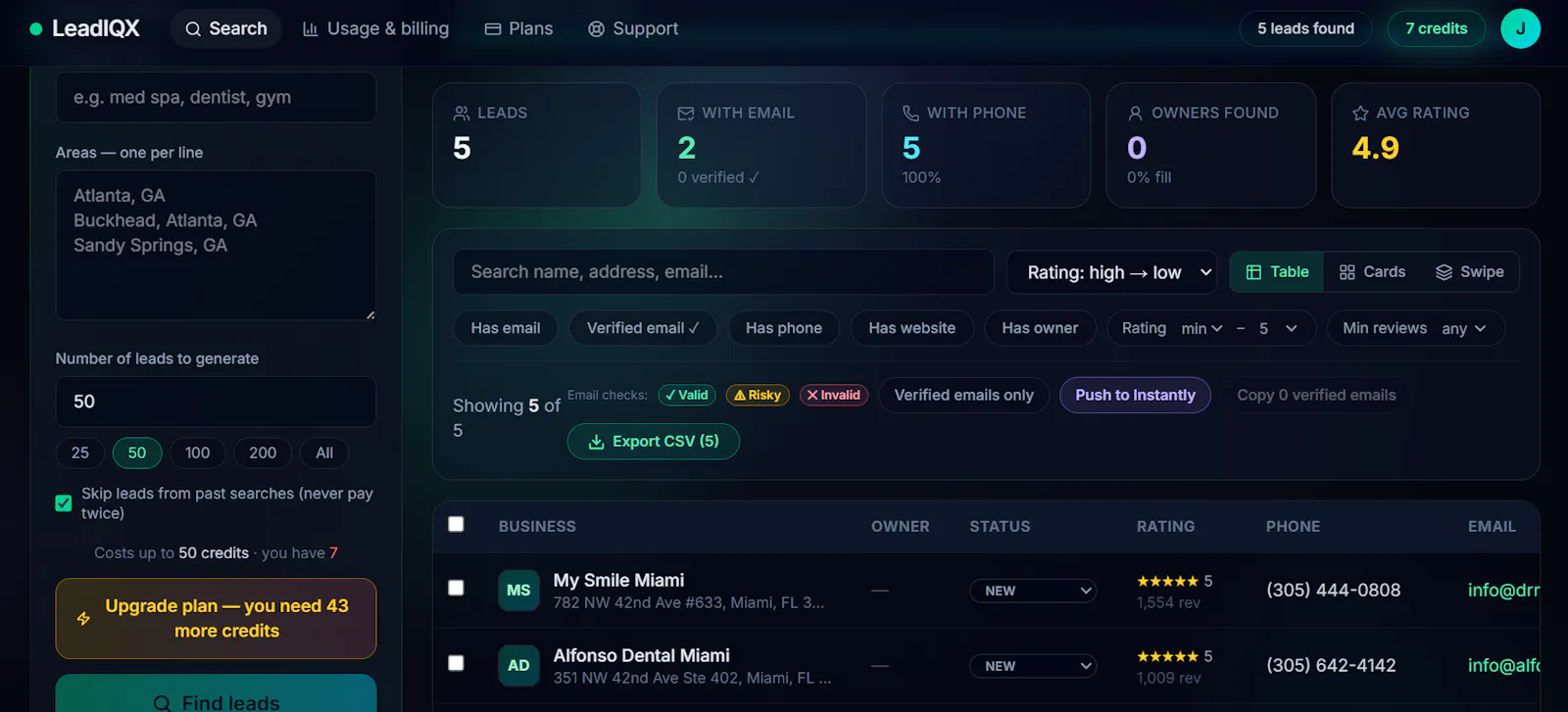This screenshot has height=712, width=1568.
Task: Click the Alfonso Dental Miami business name
Action: click(641, 656)
